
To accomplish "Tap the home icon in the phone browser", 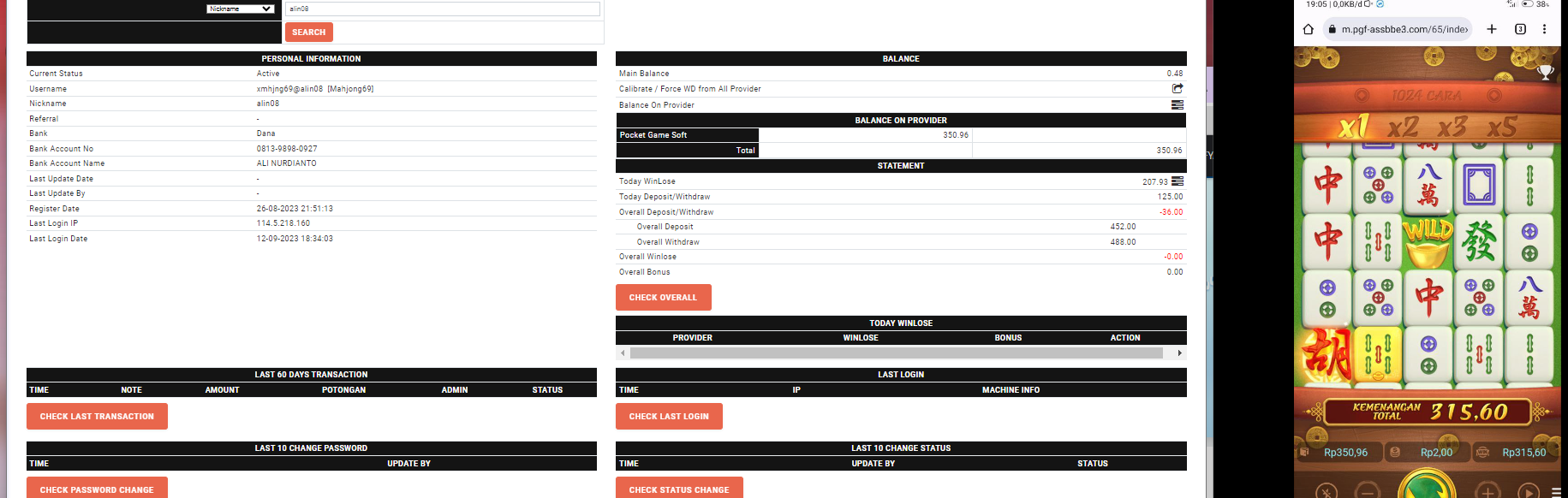I will click(1308, 29).
